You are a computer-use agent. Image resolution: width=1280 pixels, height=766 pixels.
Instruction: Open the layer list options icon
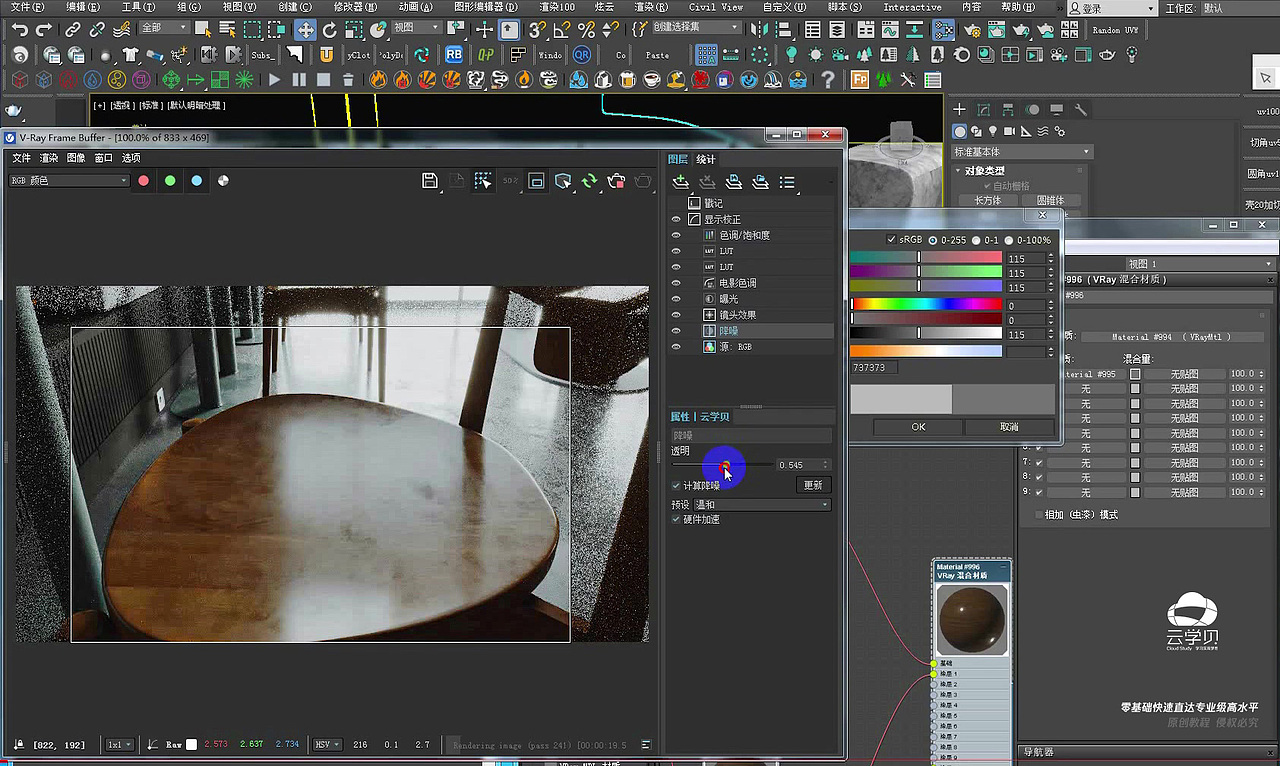tap(789, 181)
